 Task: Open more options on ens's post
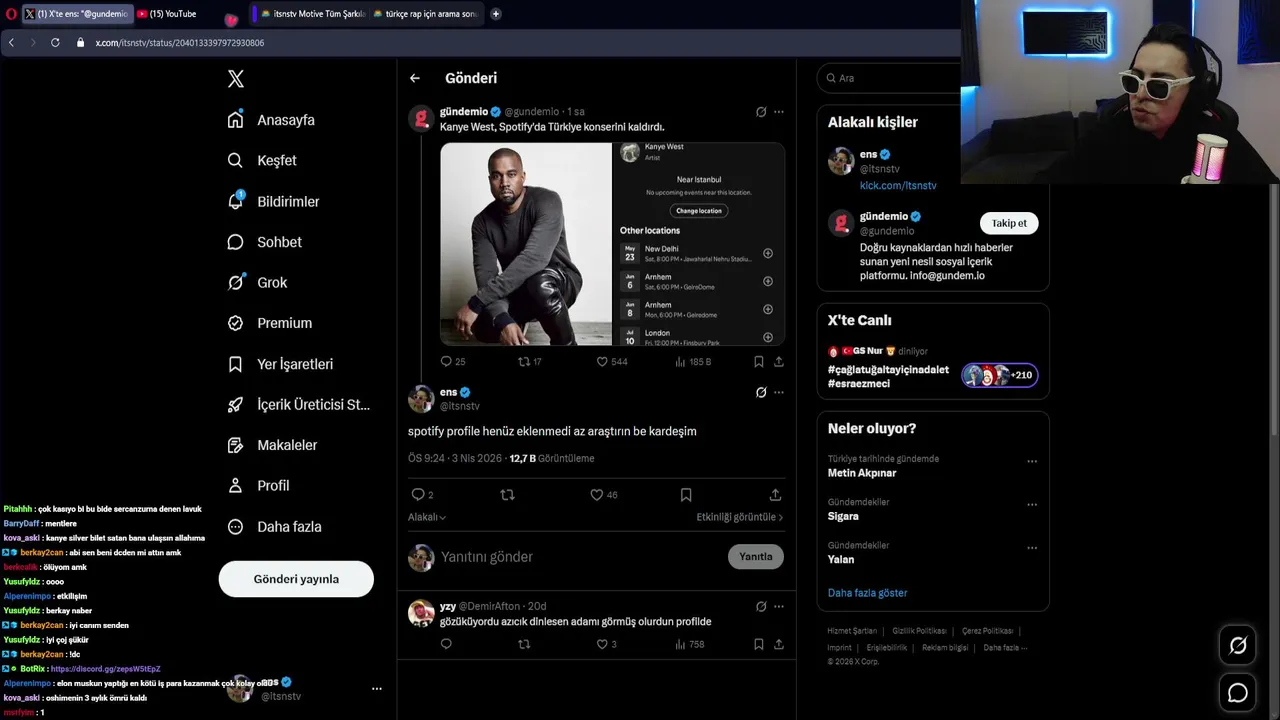pyautogui.click(x=779, y=392)
